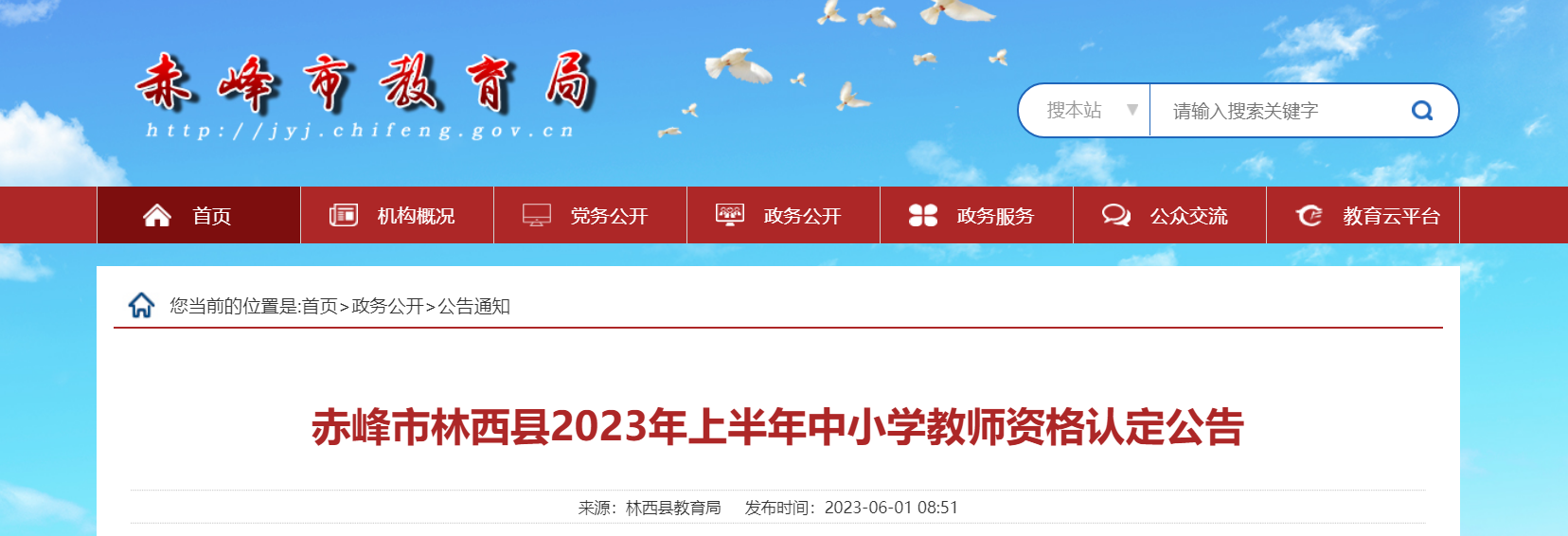
Task: Select the 政务服务 menu item
Action: (977, 216)
